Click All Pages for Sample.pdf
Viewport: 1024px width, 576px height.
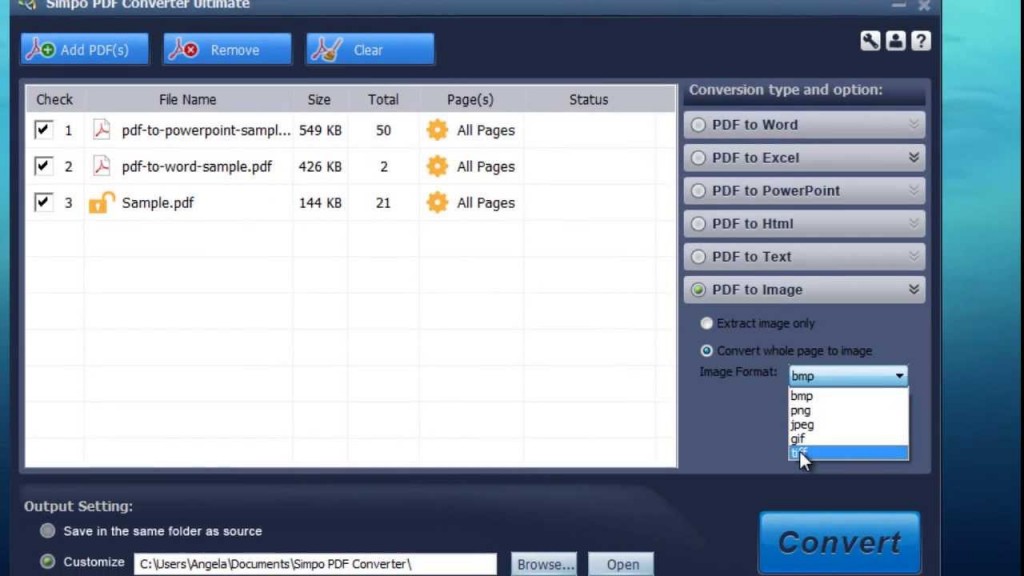tap(486, 202)
